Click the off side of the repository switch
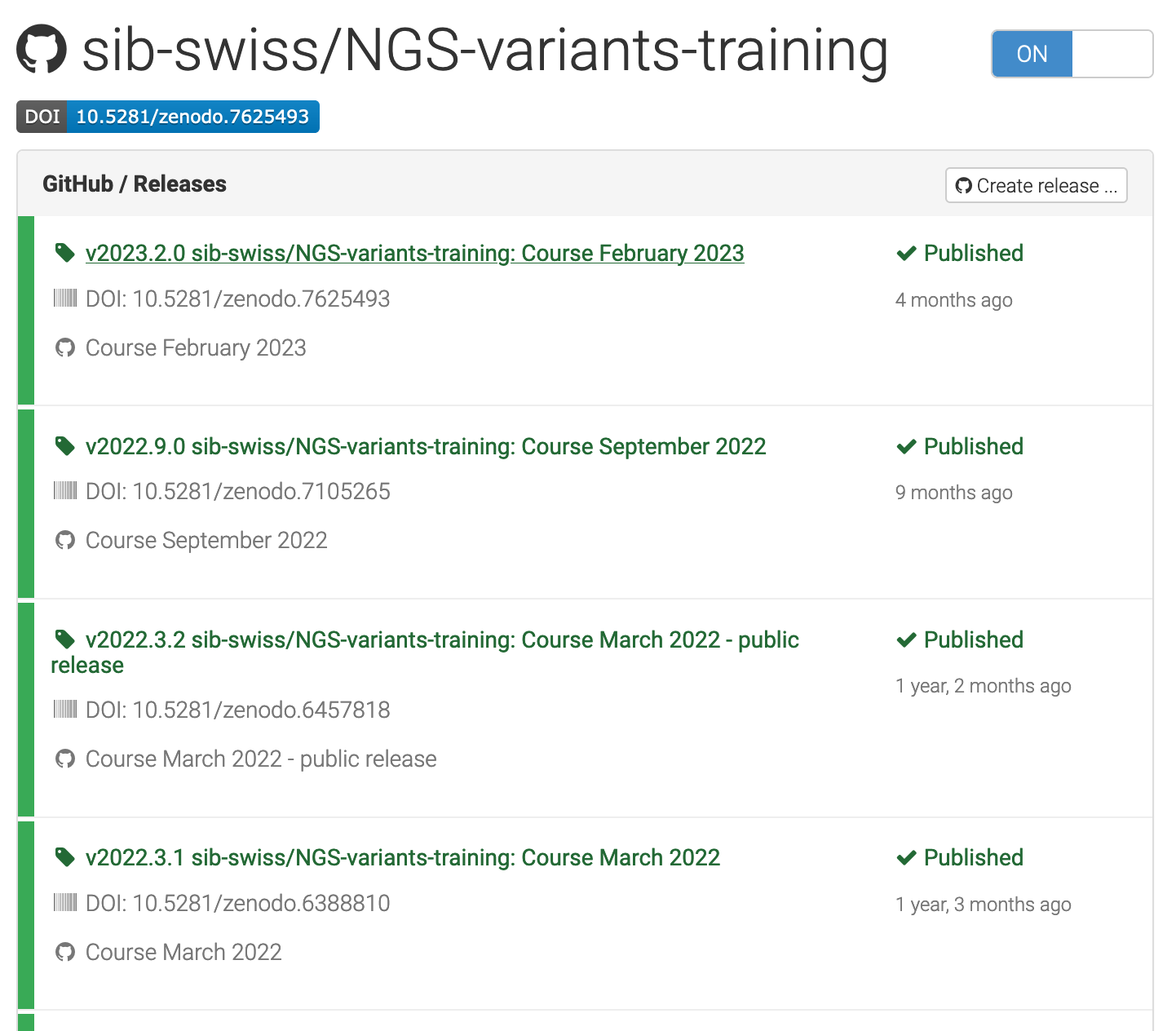The width and height of the screenshot is (1176, 1031). [1112, 54]
